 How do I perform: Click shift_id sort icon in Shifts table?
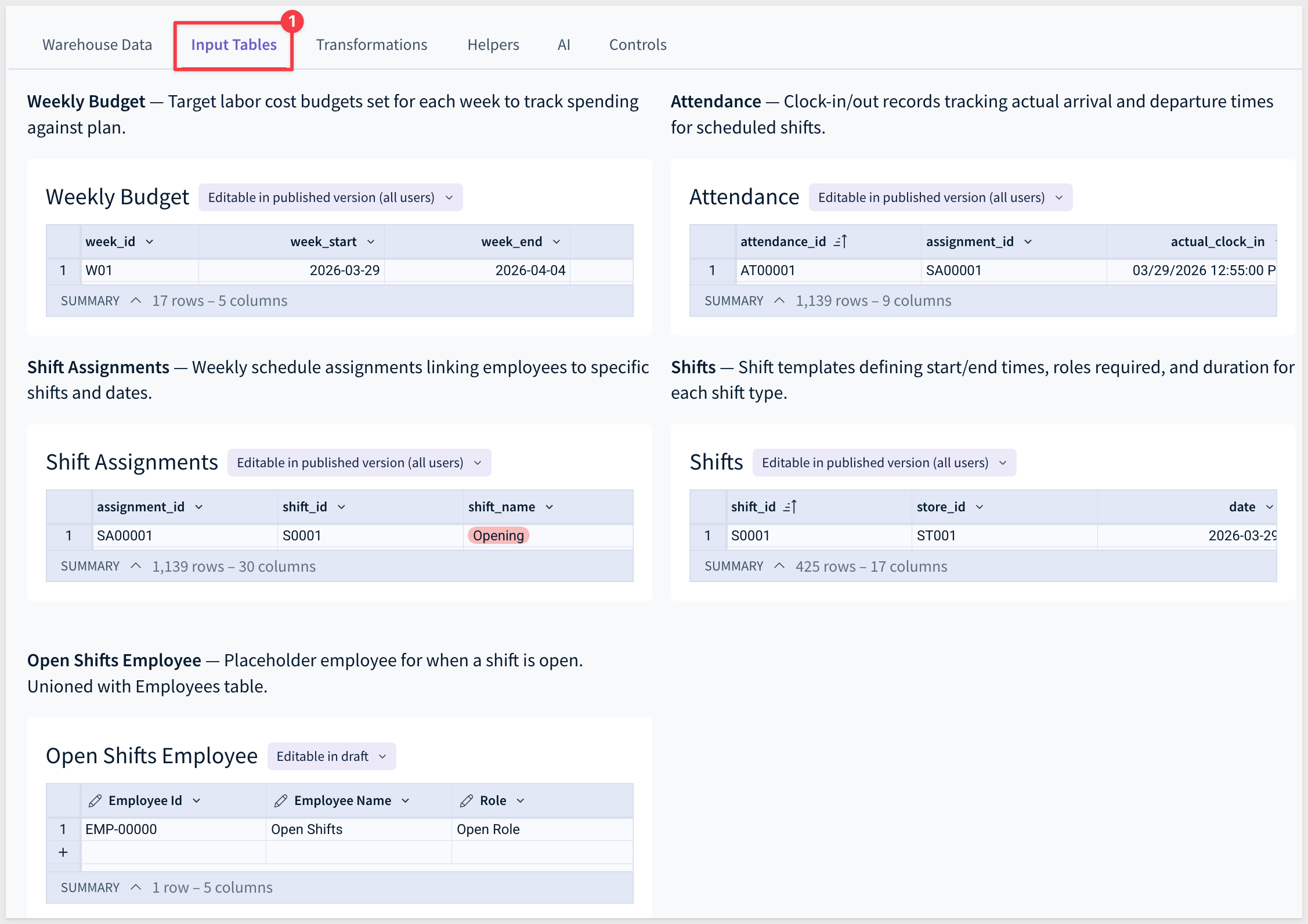coord(790,507)
